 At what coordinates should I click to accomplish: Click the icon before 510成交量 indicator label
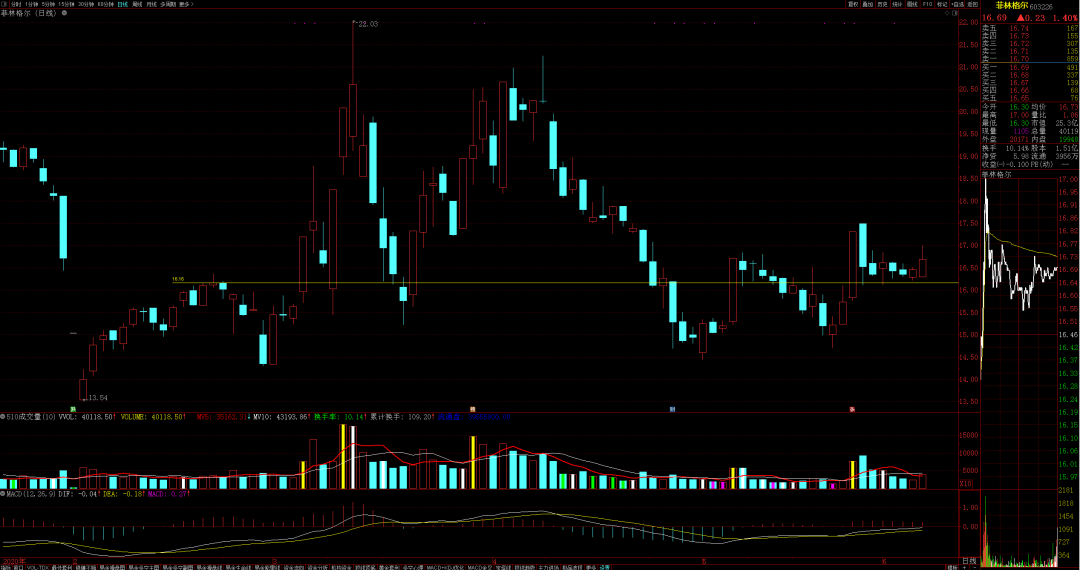coord(3,416)
